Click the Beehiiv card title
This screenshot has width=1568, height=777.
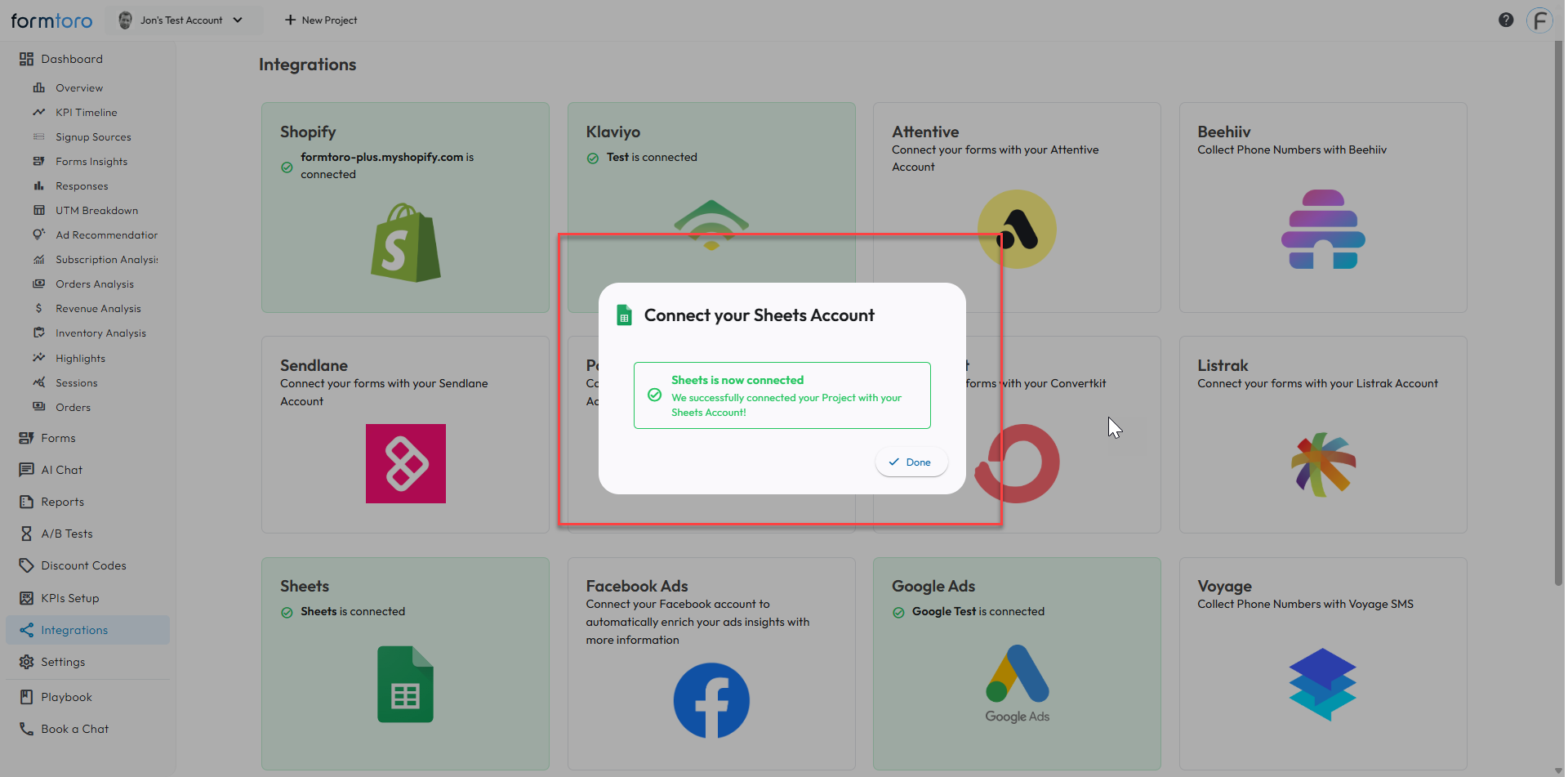(x=1224, y=132)
